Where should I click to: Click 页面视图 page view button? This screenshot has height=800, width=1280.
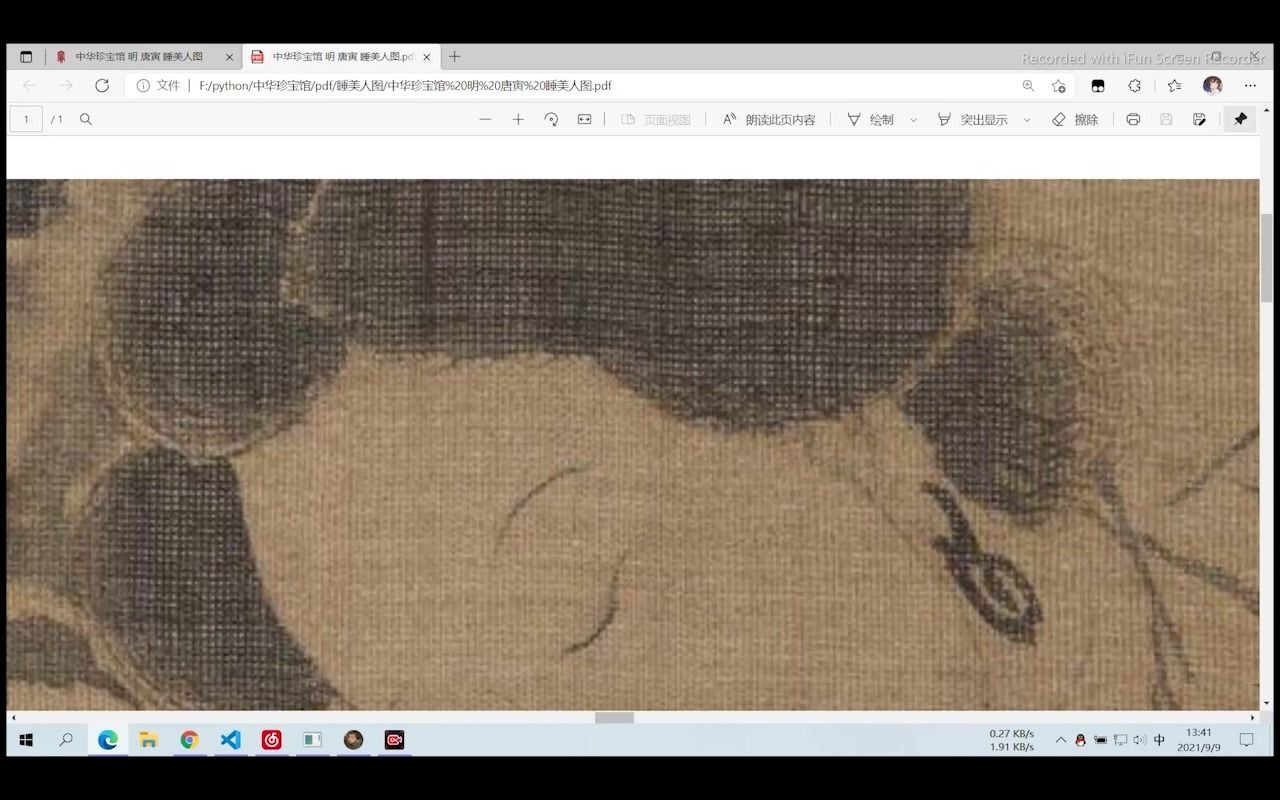tap(656, 119)
